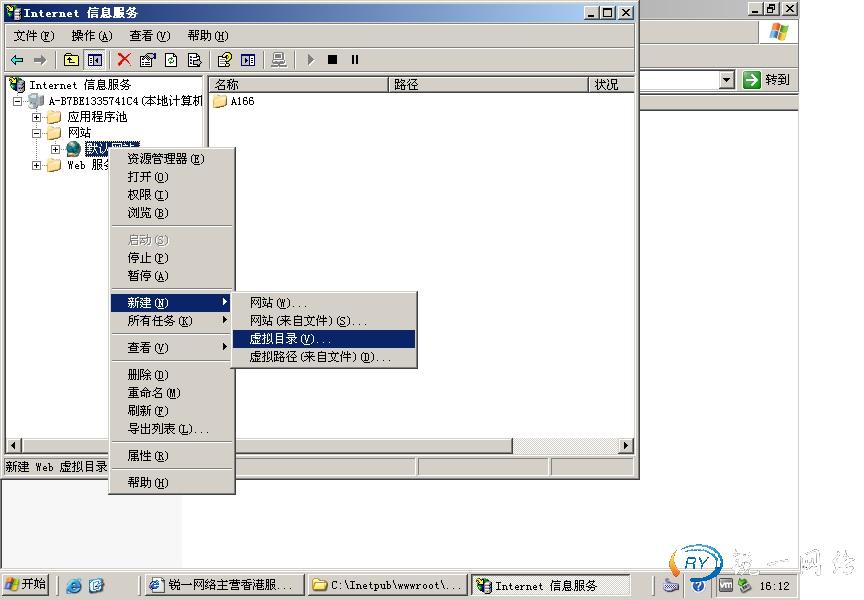Click the Stop square toolbar icon
This screenshot has height=600, width=864.
click(333, 60)
